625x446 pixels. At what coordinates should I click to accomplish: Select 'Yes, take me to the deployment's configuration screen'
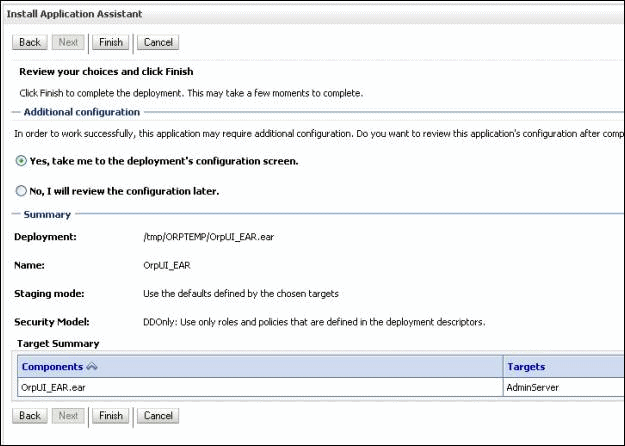point(21,161)
